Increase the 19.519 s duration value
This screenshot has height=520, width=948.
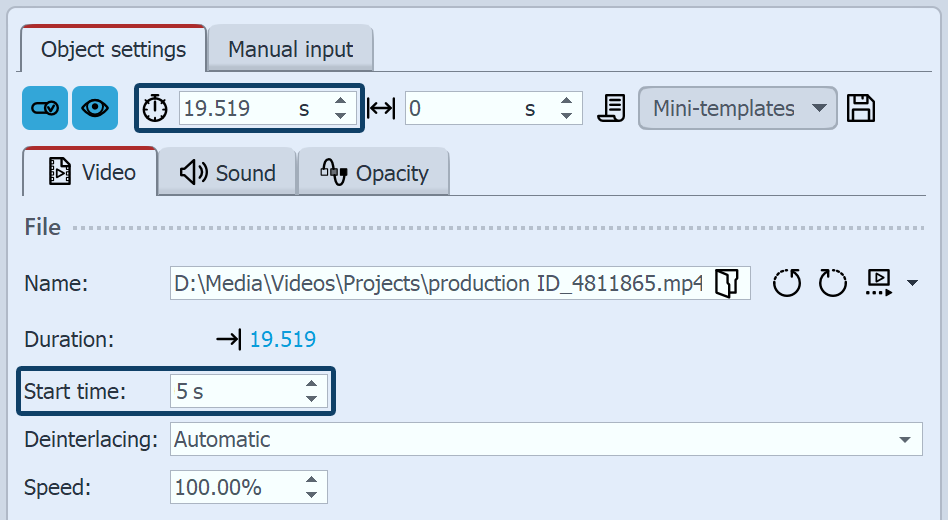(x=340, y=101)
